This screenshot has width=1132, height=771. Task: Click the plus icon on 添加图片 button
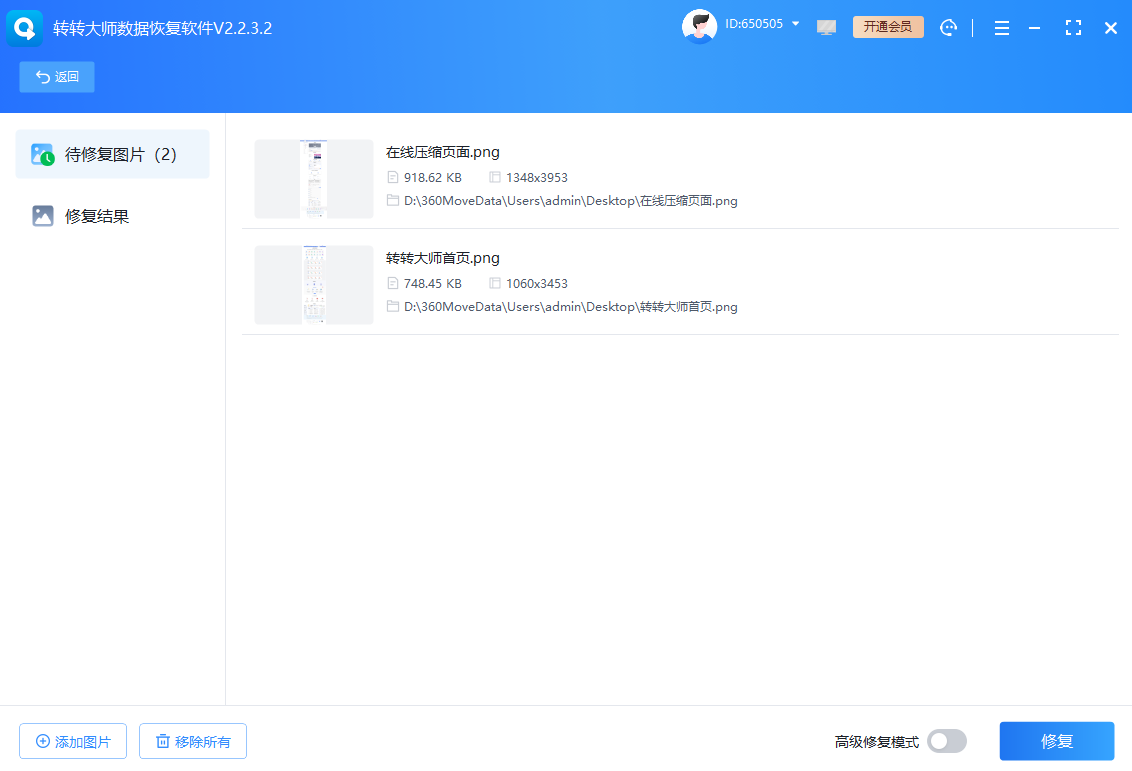[x=41, y=741]
